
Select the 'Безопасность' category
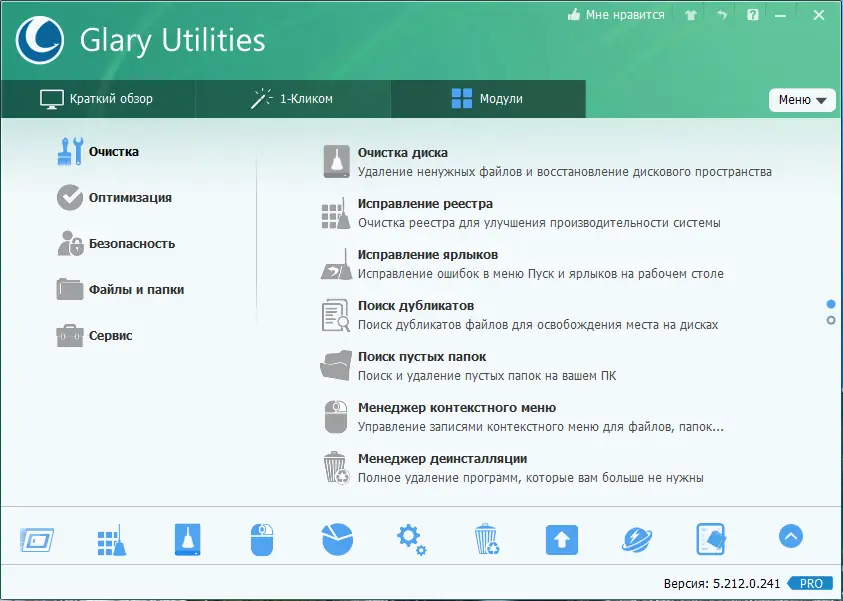[132, 244]
